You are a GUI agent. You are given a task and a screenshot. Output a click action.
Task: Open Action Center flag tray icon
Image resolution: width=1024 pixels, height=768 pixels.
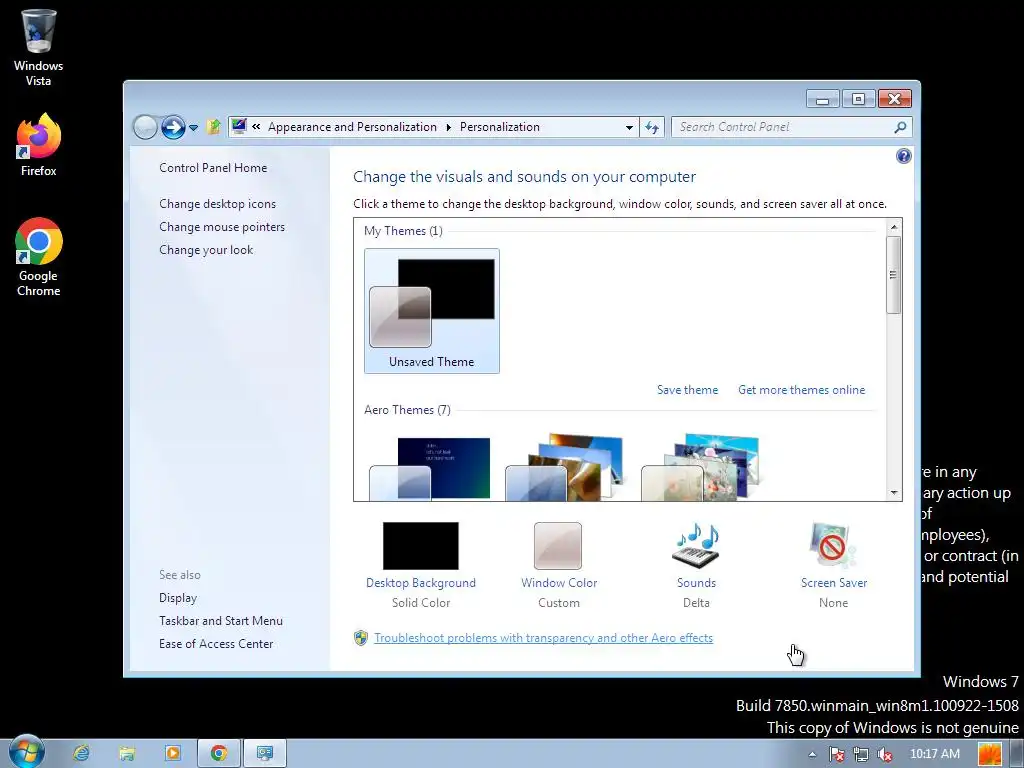[837, 754]
